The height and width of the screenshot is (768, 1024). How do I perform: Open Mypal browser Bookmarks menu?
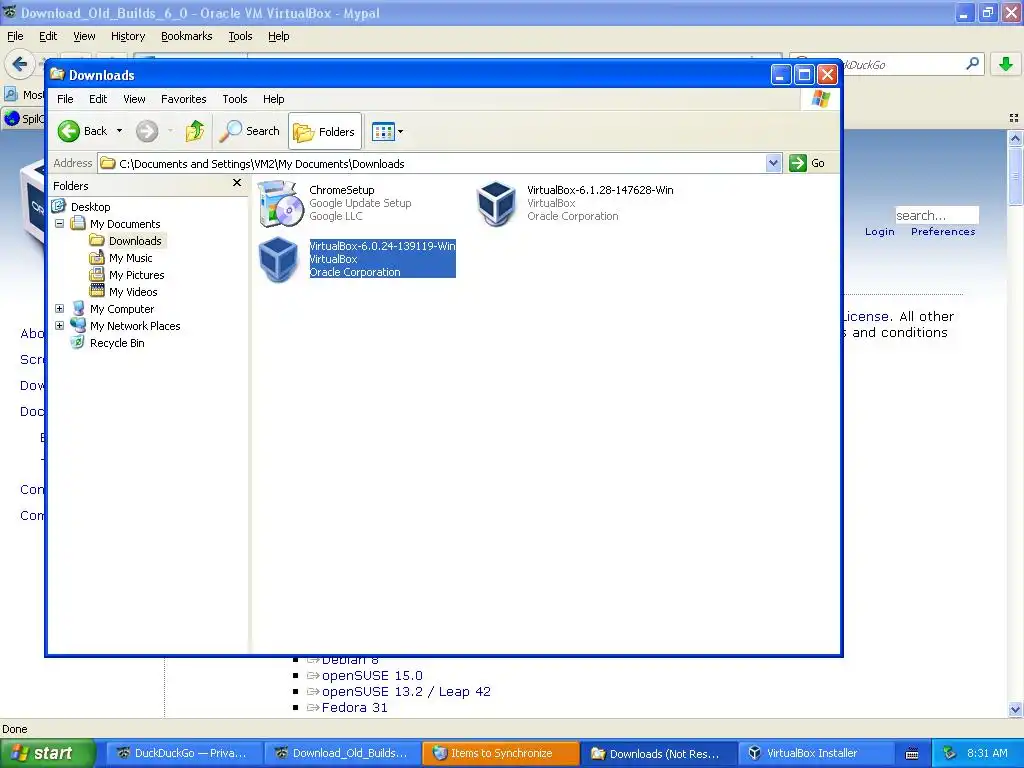coord(187,37)
